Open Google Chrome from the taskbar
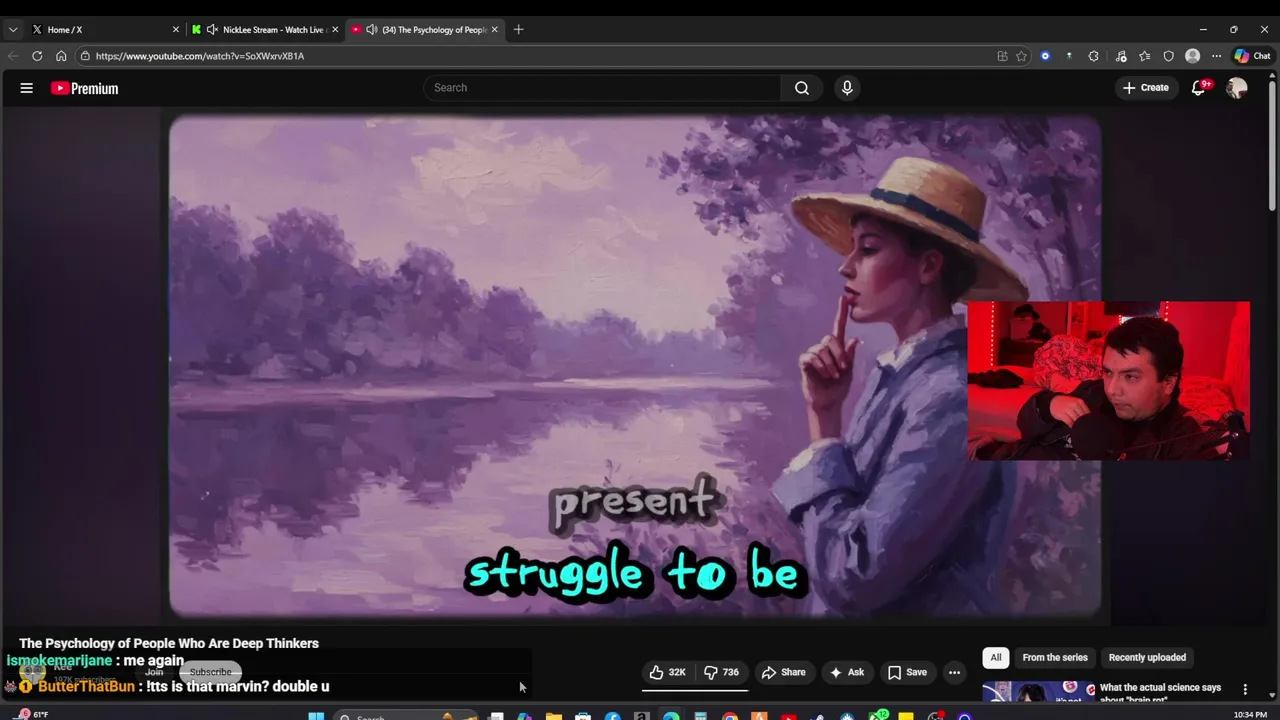1280x720 pixels. tap(730, 716)
